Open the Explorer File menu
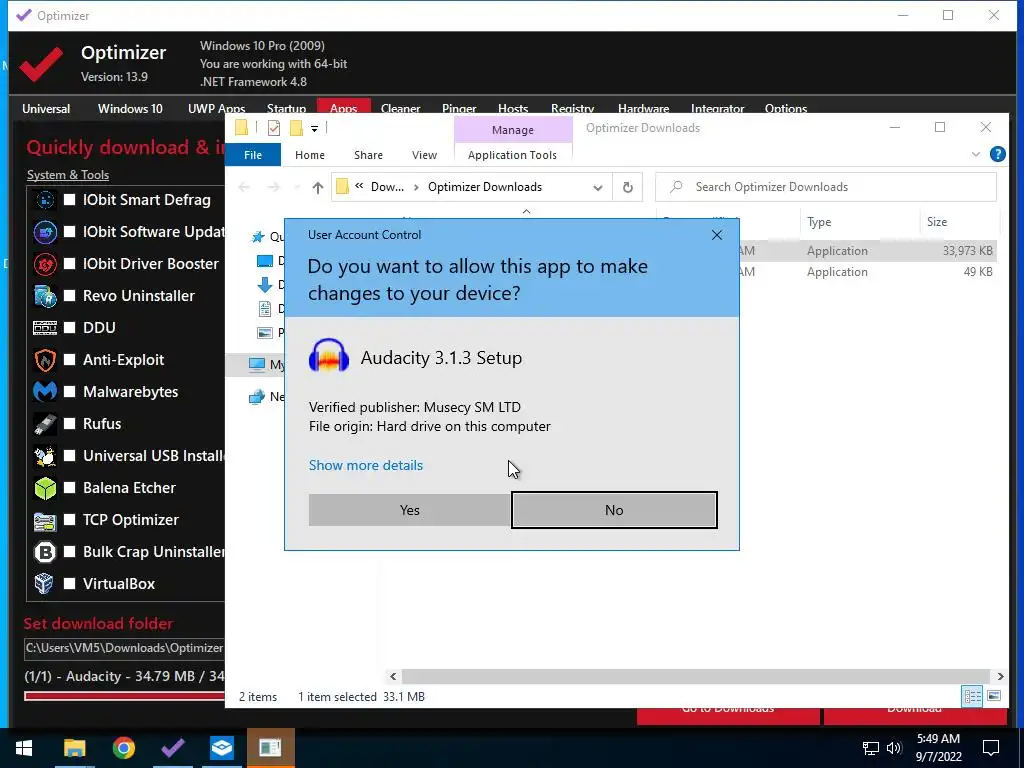 click(253, 155)
